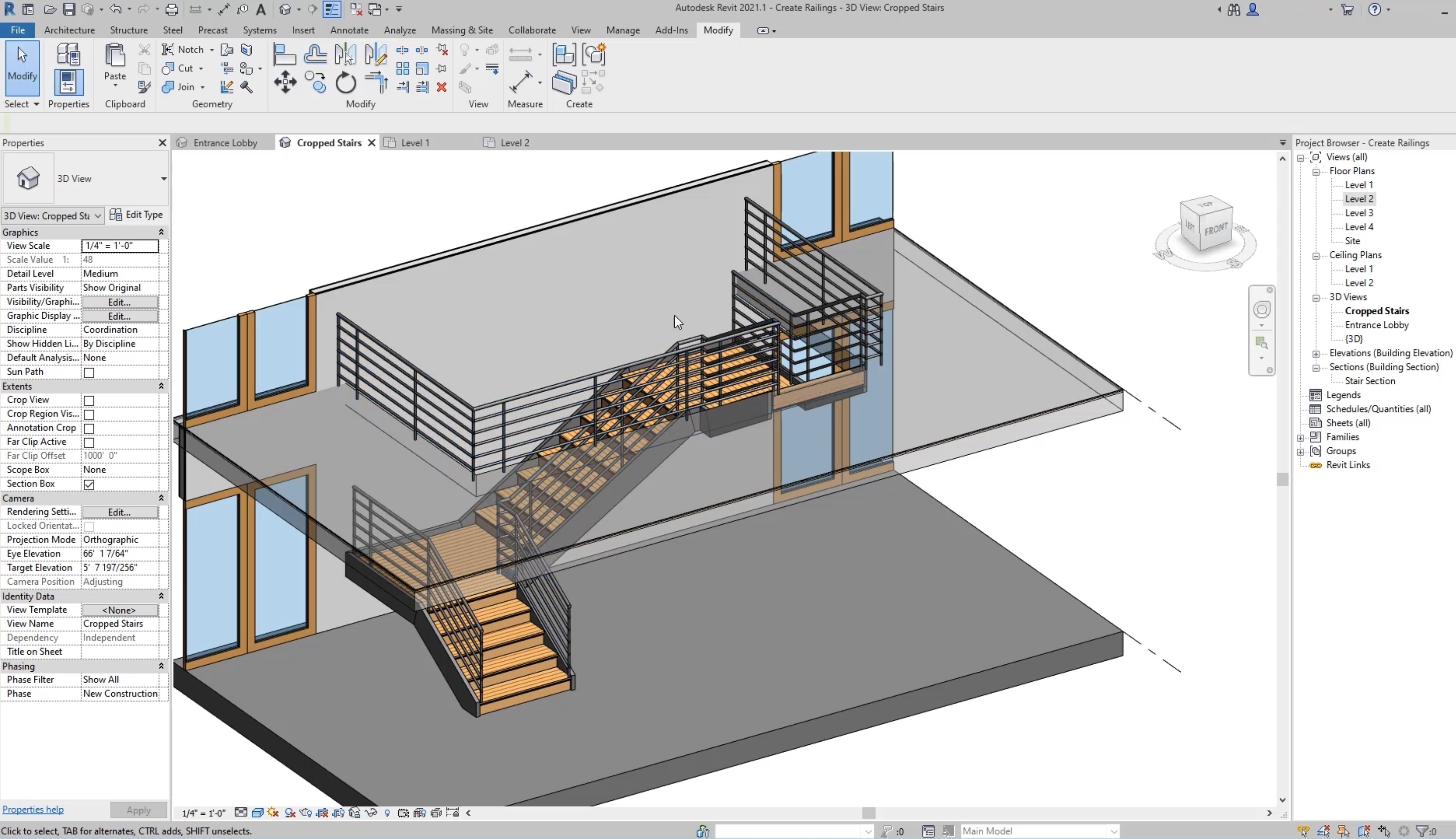The image size is (1456, 839).
Task: Switch to the Entrance Lobby view tab
Action: 225,143
